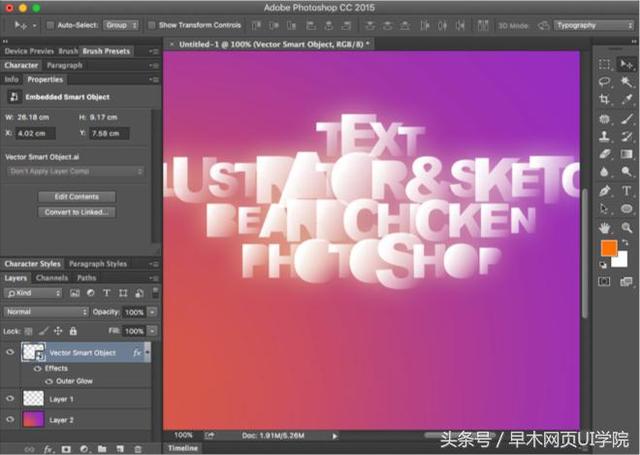Hide the Vector Smart Object layer

(10, 352)
